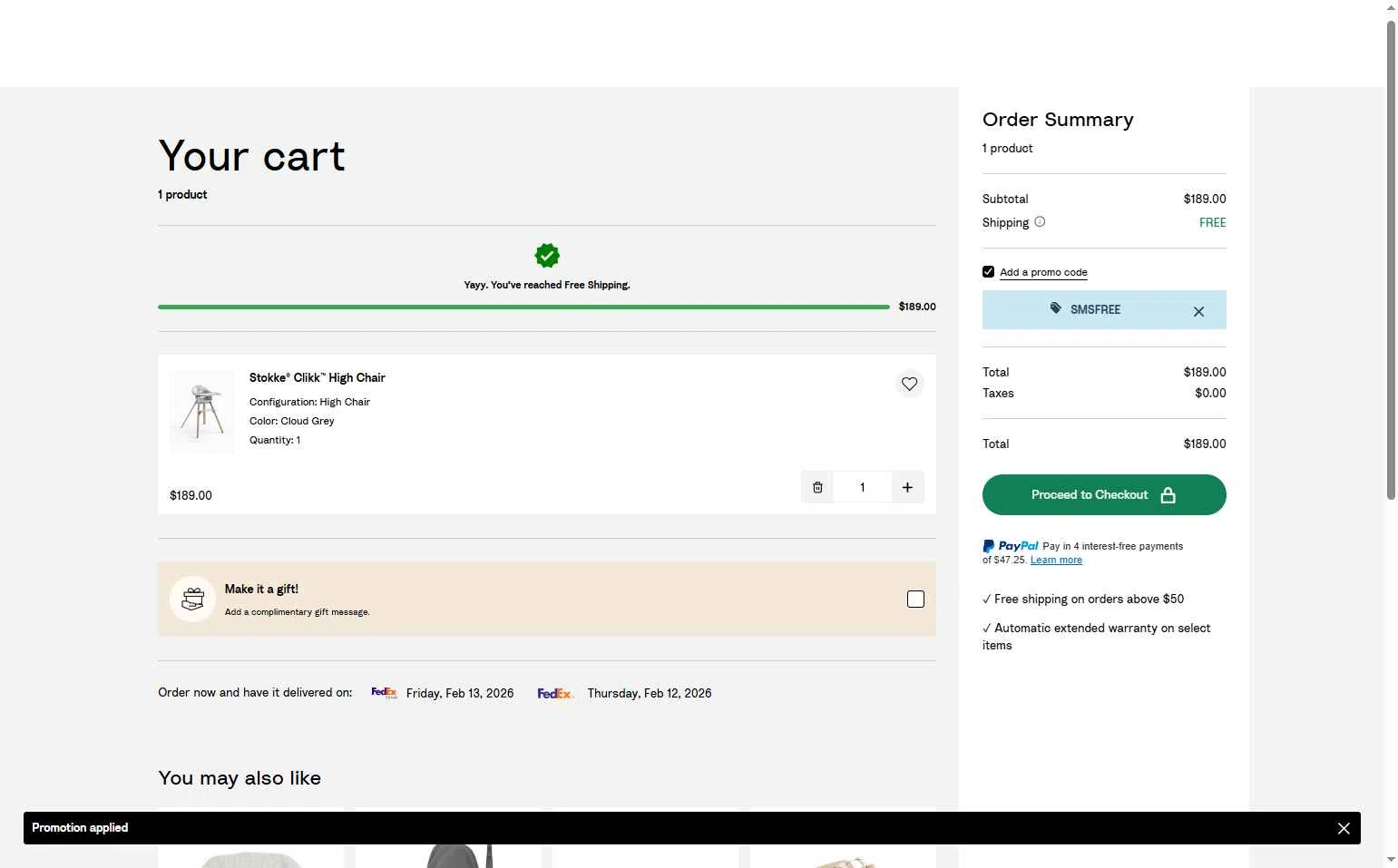The height and width of the screenshot is (868, 1398).
Task: Dismiss the Promotion applied notification
Action: pos(1344,828)
